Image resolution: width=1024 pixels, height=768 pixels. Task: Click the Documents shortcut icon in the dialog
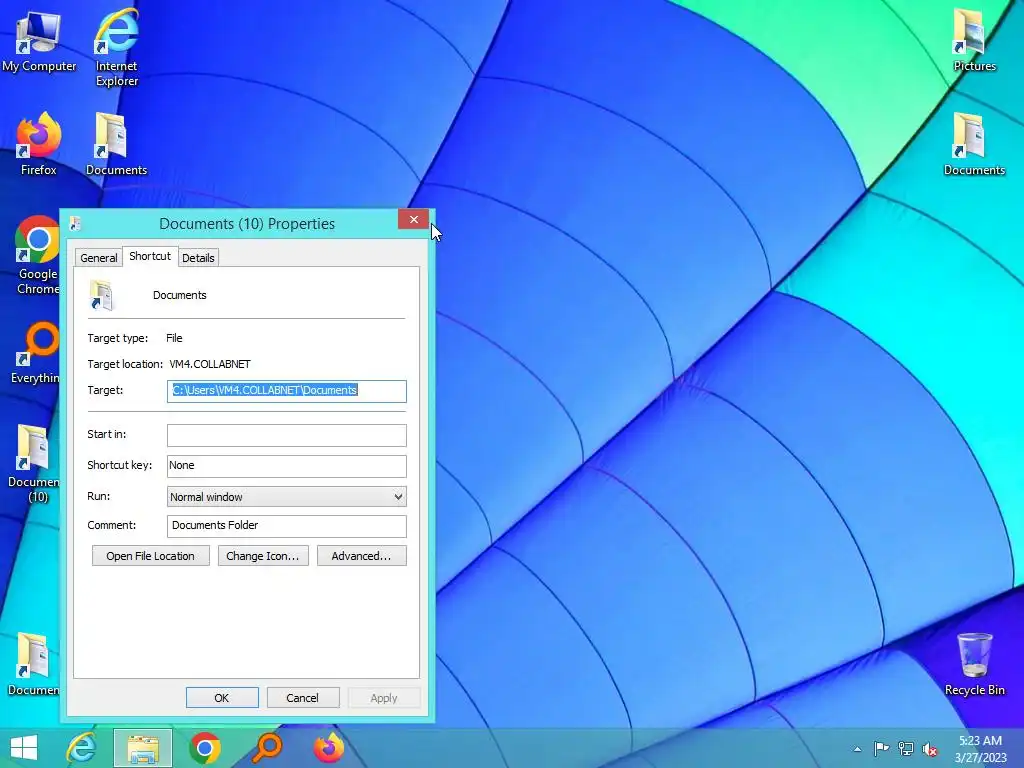pyautogui.click(x=102, y=295)
